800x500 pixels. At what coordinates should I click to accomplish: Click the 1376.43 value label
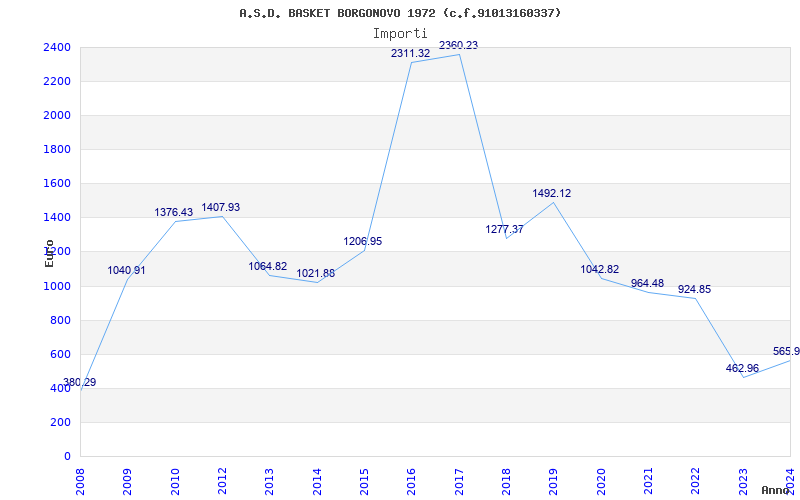coord(174,212)
